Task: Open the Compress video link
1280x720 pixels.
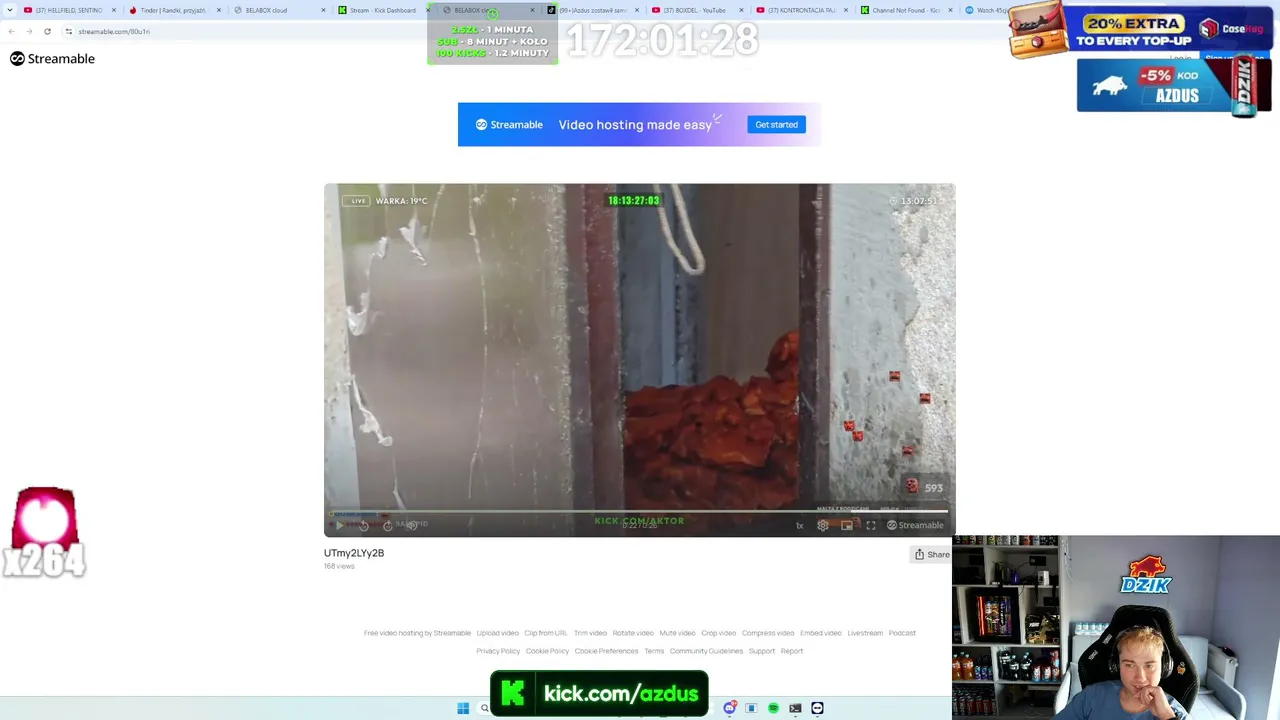Action: tap(768, 633)
